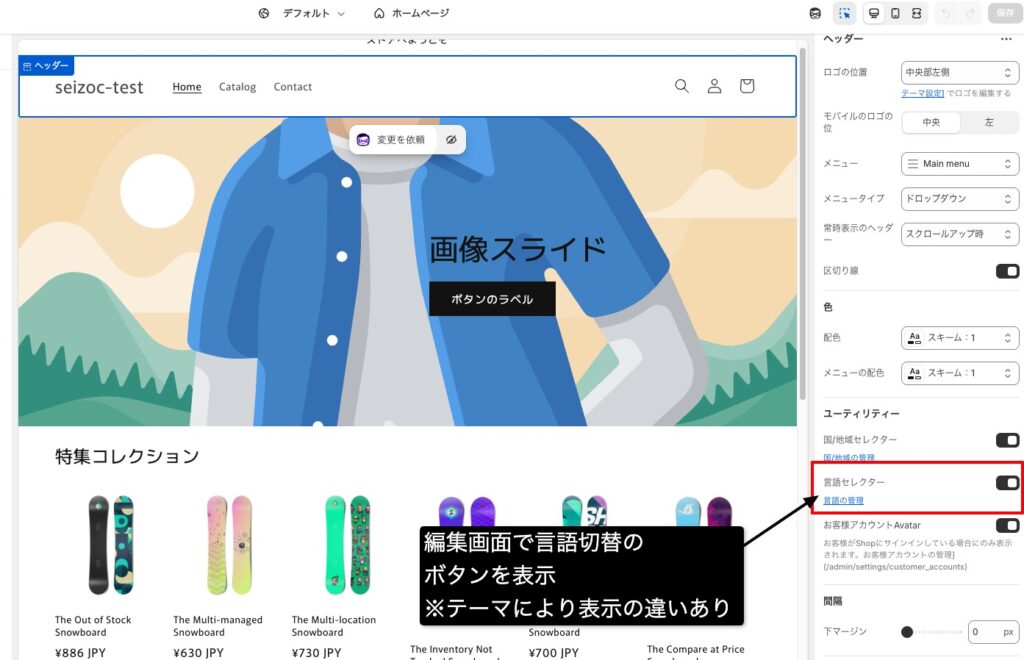
Task: Enable the 言語セレクター toggle
Action: (1008, 482)
